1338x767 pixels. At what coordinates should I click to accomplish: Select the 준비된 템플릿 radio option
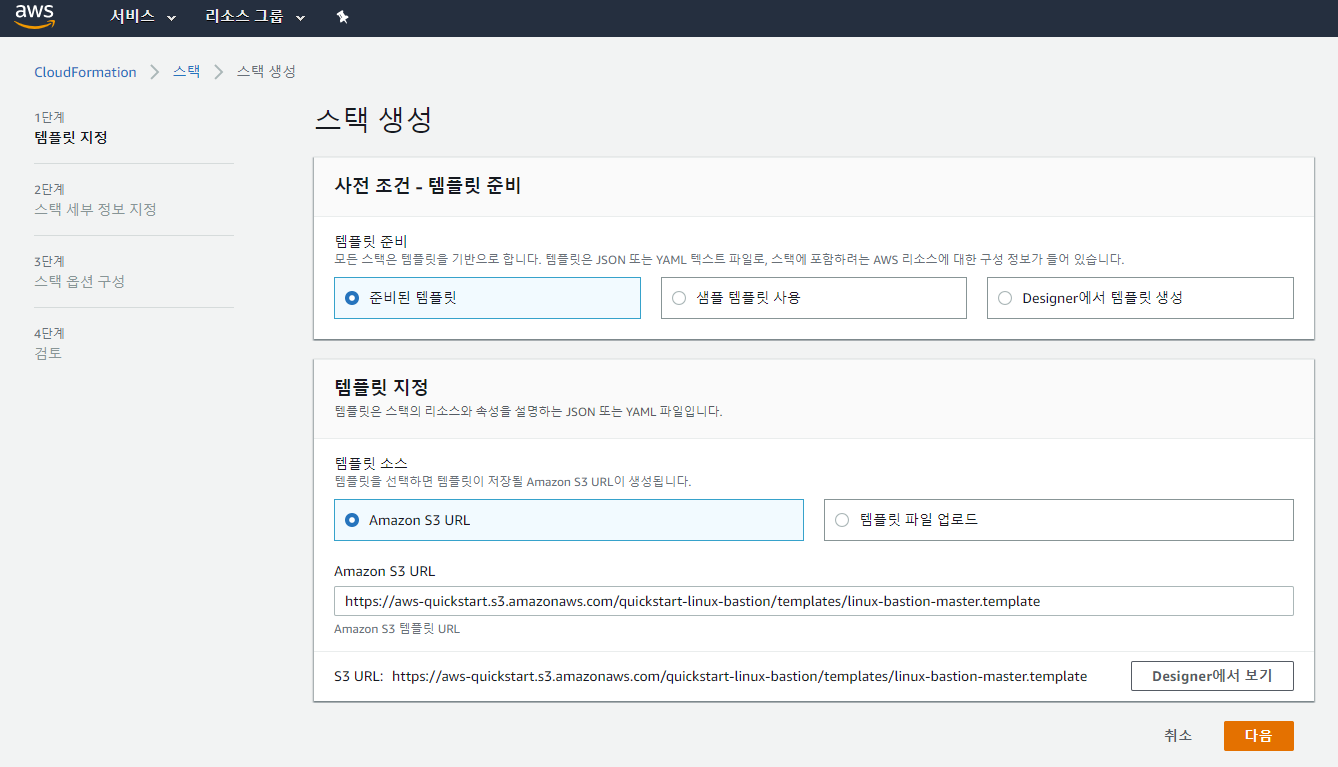[x=351, y=298]
